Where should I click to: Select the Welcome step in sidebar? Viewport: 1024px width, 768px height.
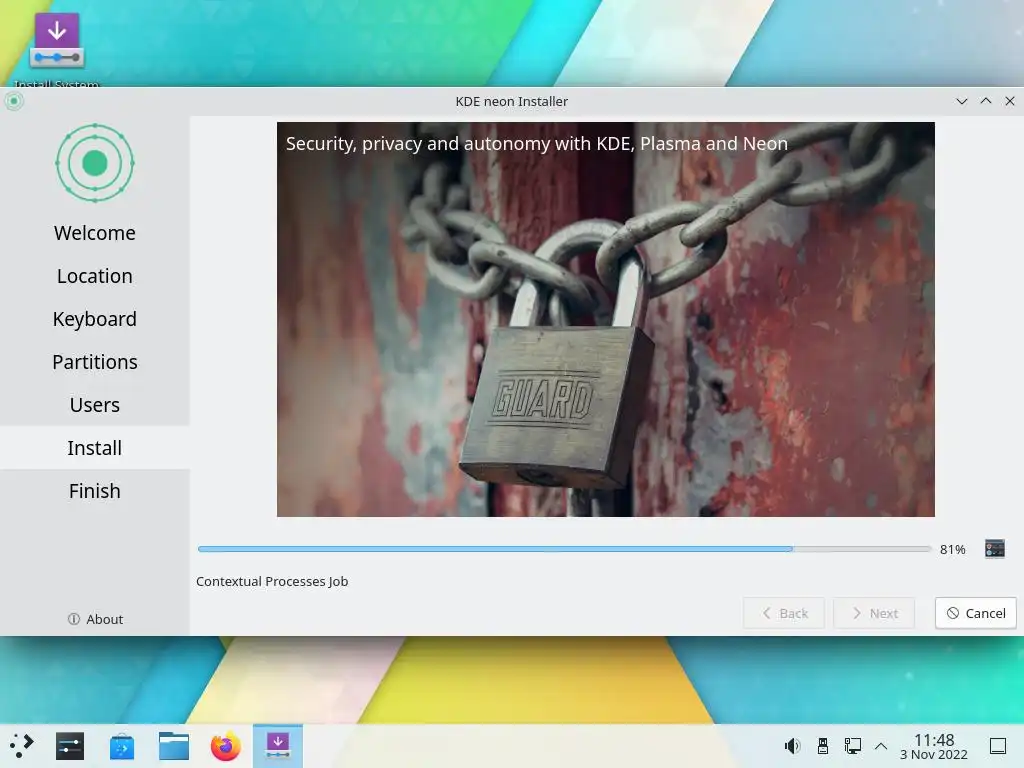pyautogui.click(x=95, y=233)
